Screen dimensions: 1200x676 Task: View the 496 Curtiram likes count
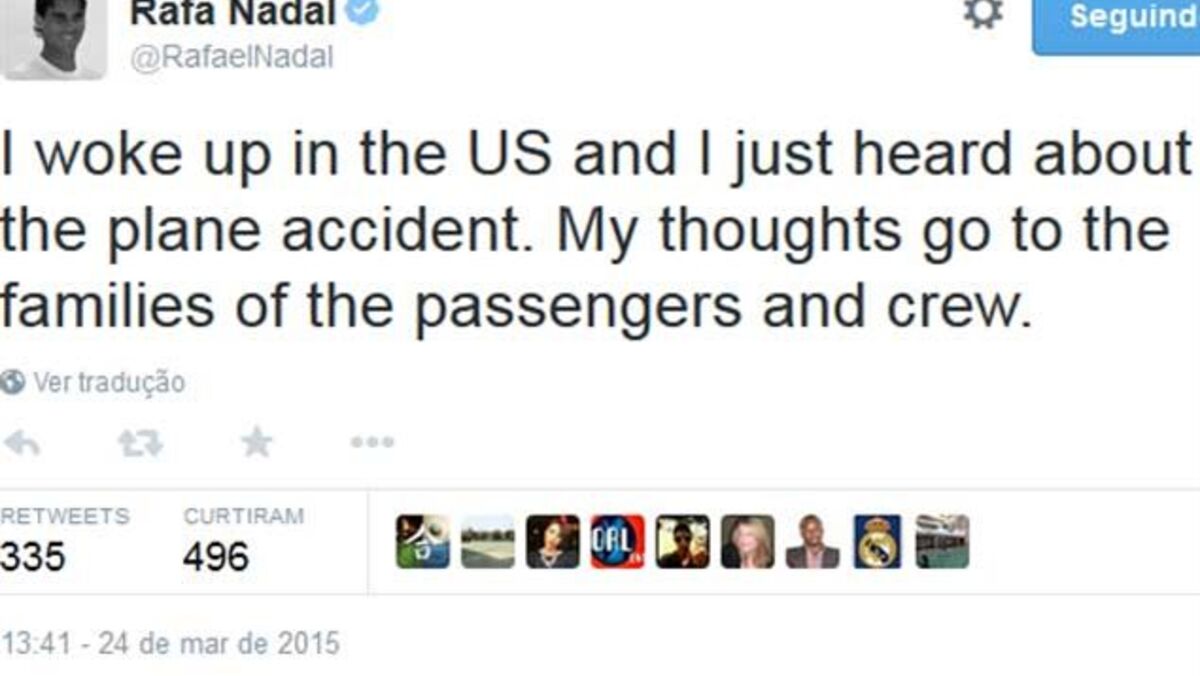pyautogui.click(x=215, y=557)
